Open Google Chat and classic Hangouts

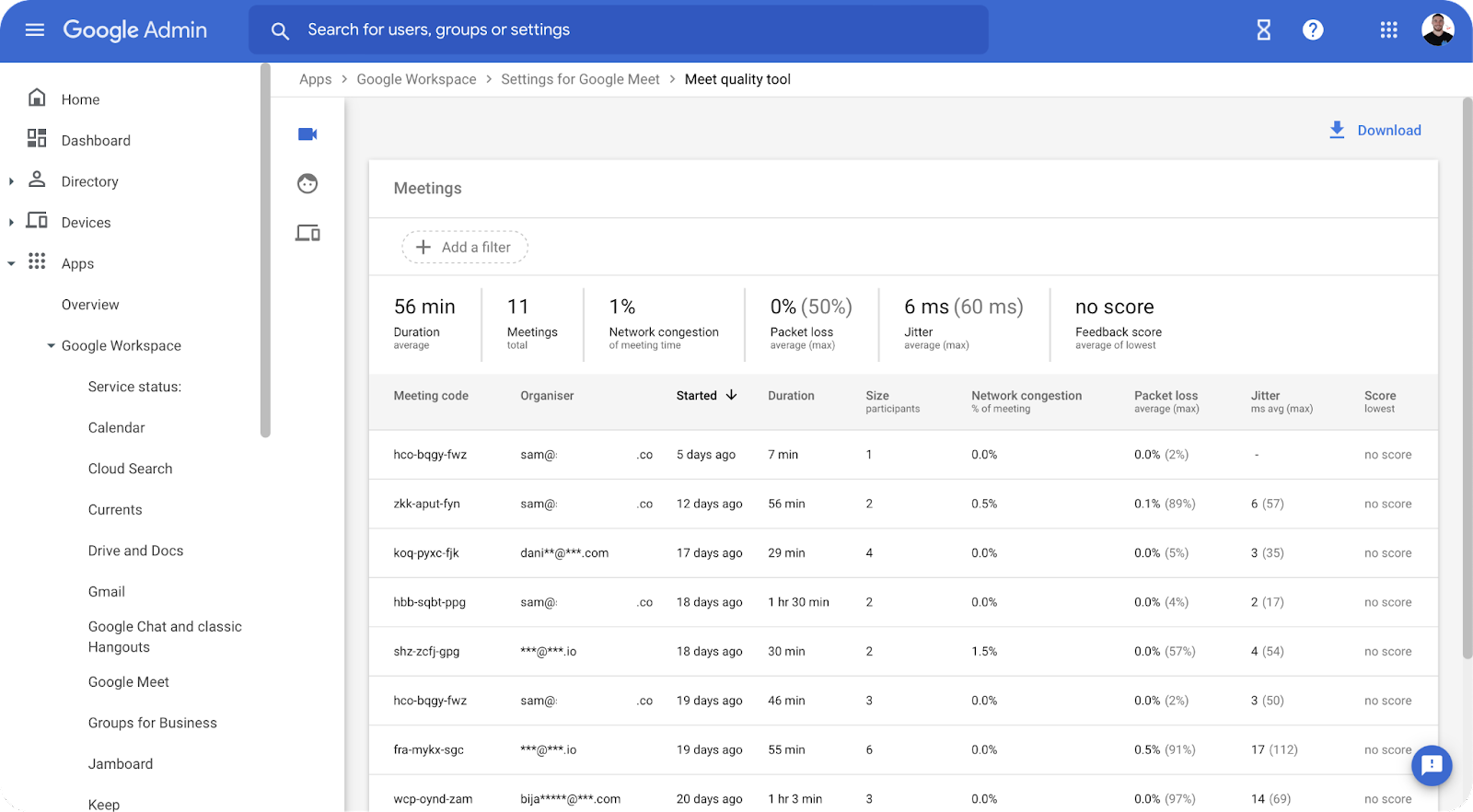point(165,637)
